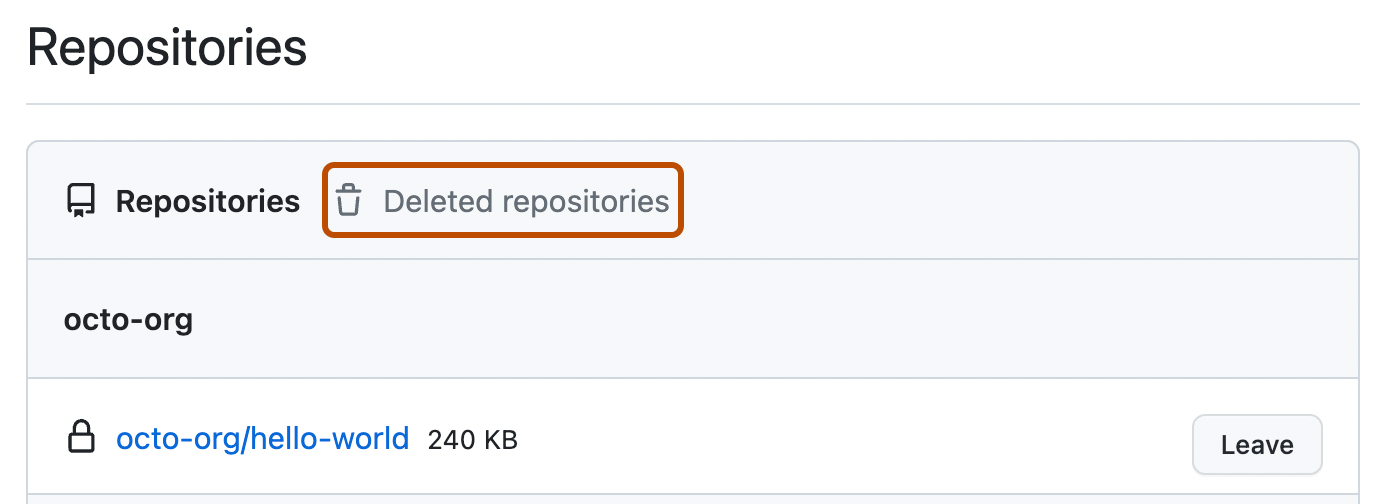Click the large Repositories page heading

[166, 49]
